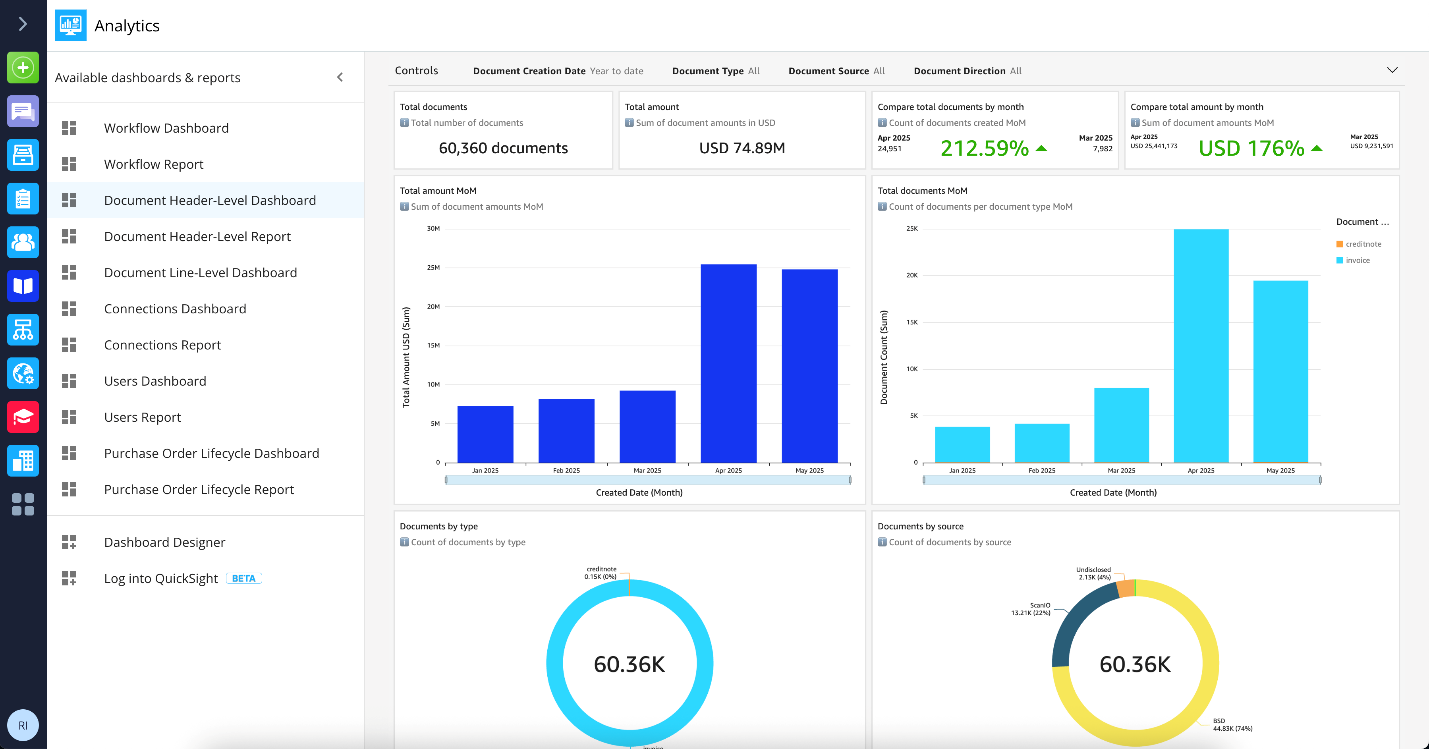Select the chat messages icon in sidebar
The width and height of the screenshot is (1429, 749).
(23, 110)
